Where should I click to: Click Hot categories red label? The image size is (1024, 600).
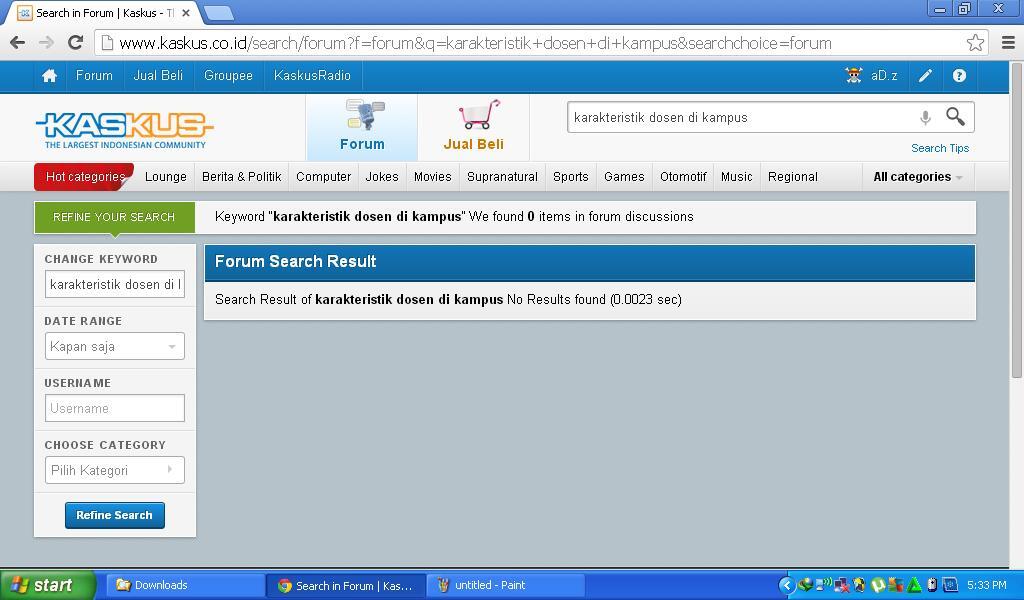[84, 177]
